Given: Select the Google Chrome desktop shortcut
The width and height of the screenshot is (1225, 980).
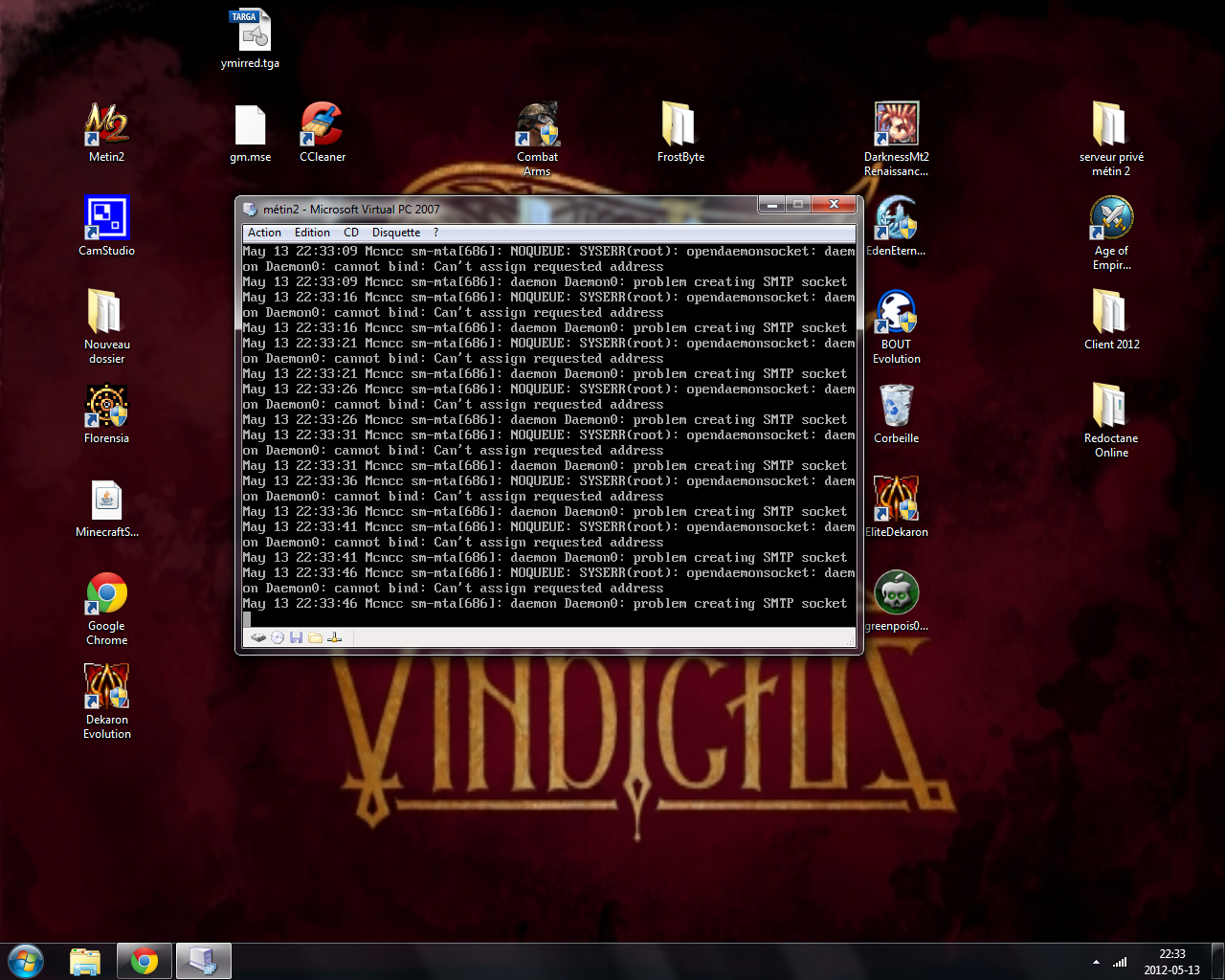Looking at the screenshot, I should point(106,609).
